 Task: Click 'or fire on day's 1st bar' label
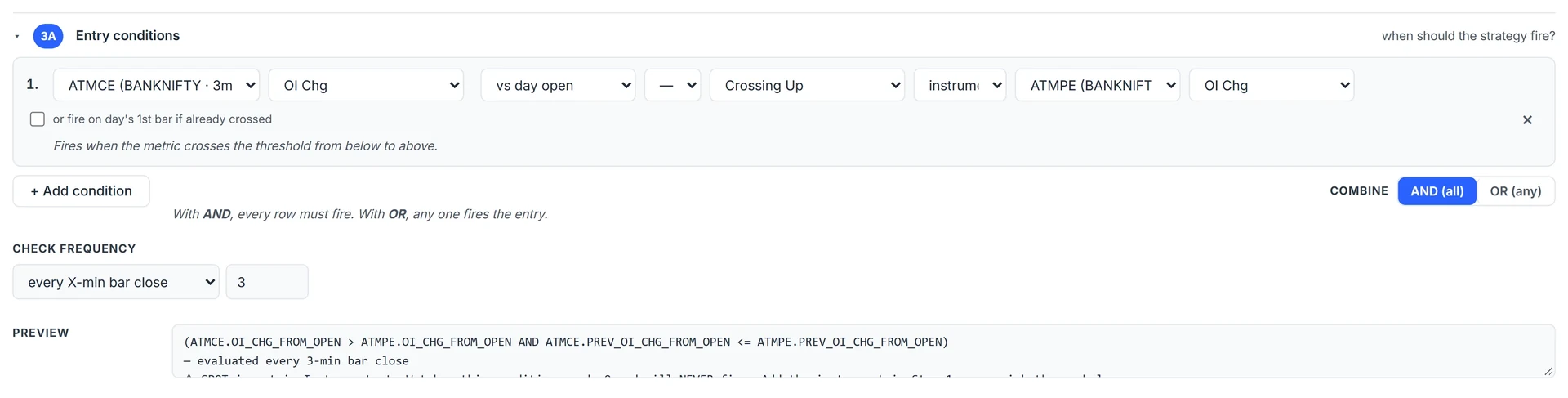163,119
